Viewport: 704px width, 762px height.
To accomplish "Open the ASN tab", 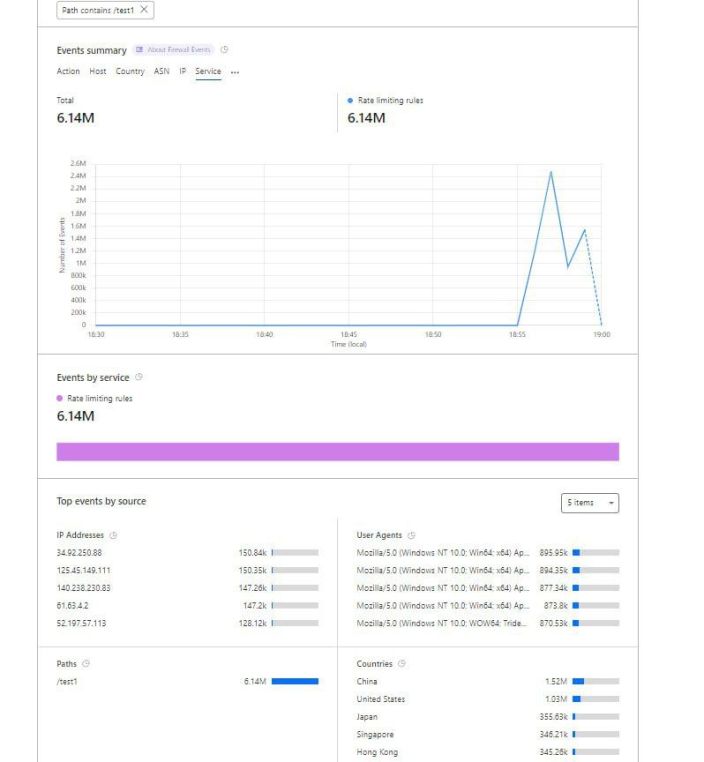I will 161,71.
